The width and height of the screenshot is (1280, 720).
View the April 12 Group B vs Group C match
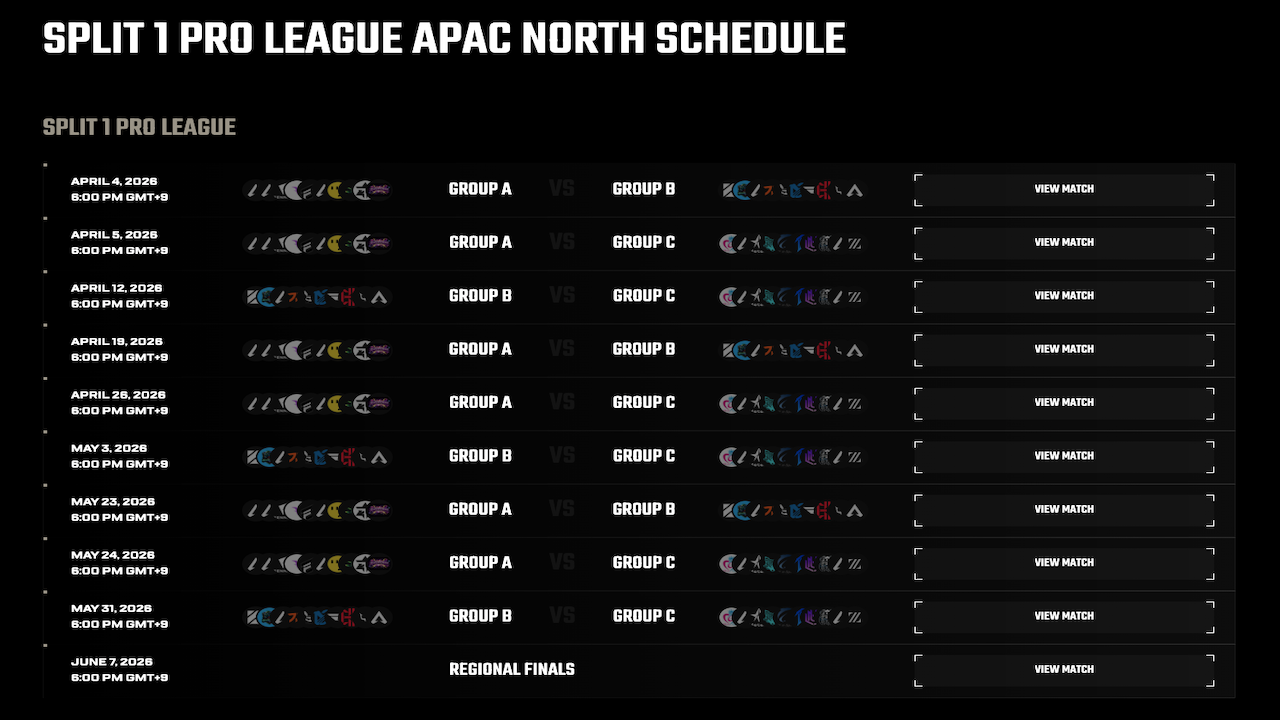1064,296
